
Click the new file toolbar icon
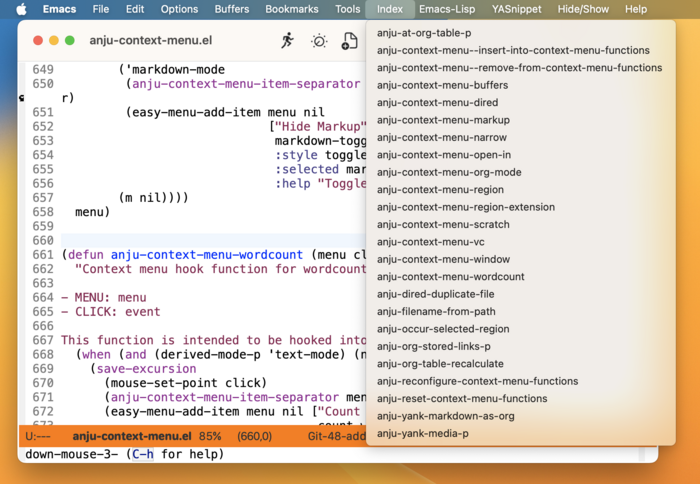pyautogui.click(x=350, y=41)
